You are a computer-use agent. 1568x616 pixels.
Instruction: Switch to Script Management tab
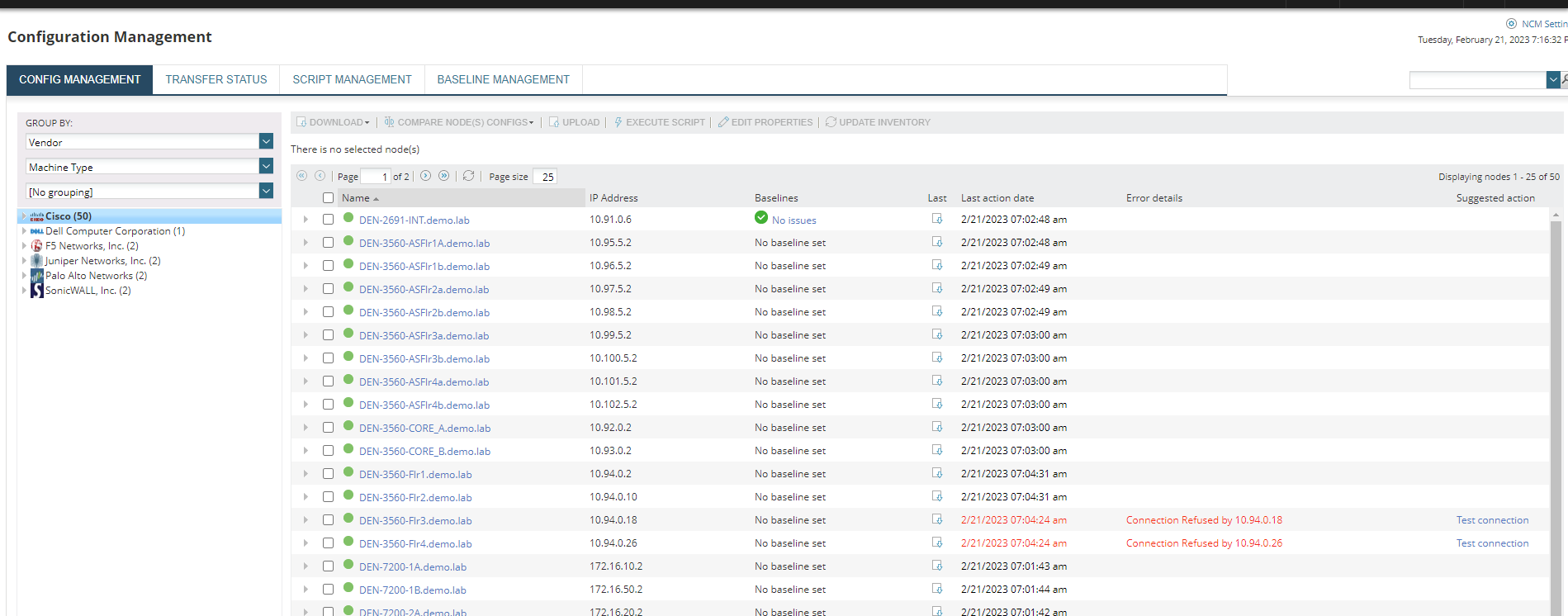(352, 79)
